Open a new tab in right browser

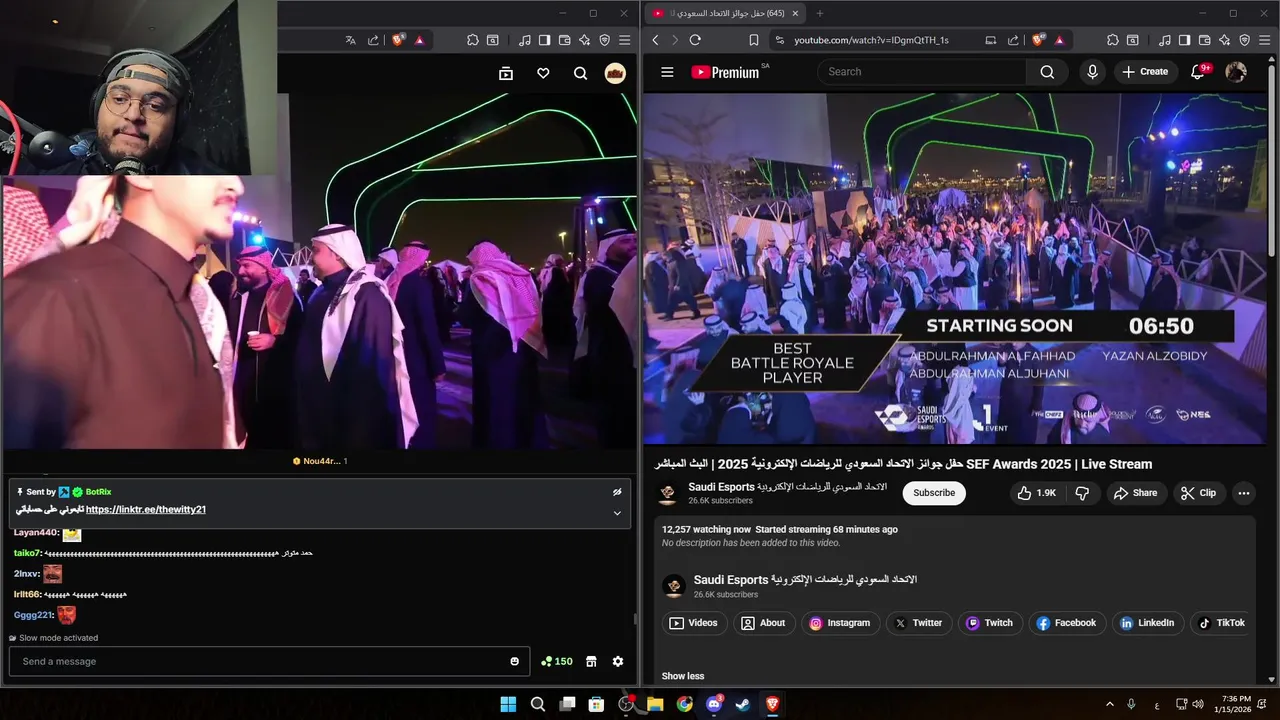tap(820, 13)
